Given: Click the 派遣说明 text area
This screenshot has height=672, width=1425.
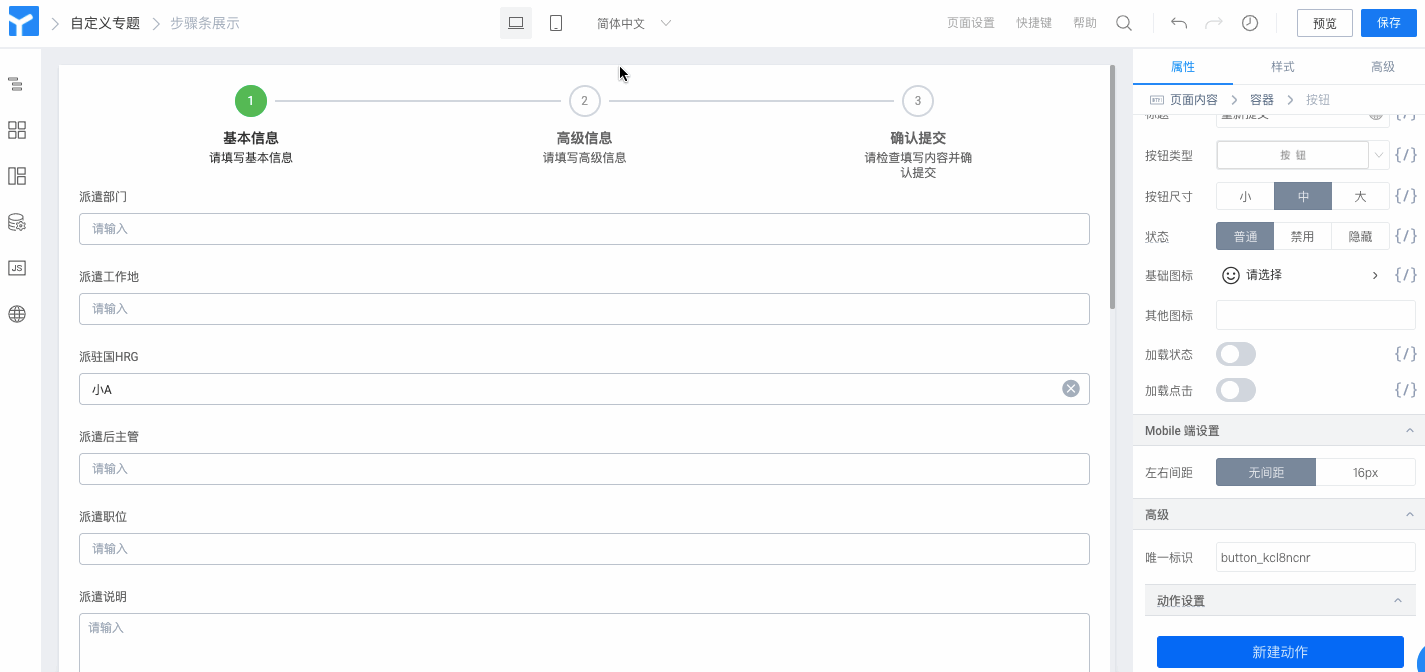Looking at the screenshot, I should point(584,642).
